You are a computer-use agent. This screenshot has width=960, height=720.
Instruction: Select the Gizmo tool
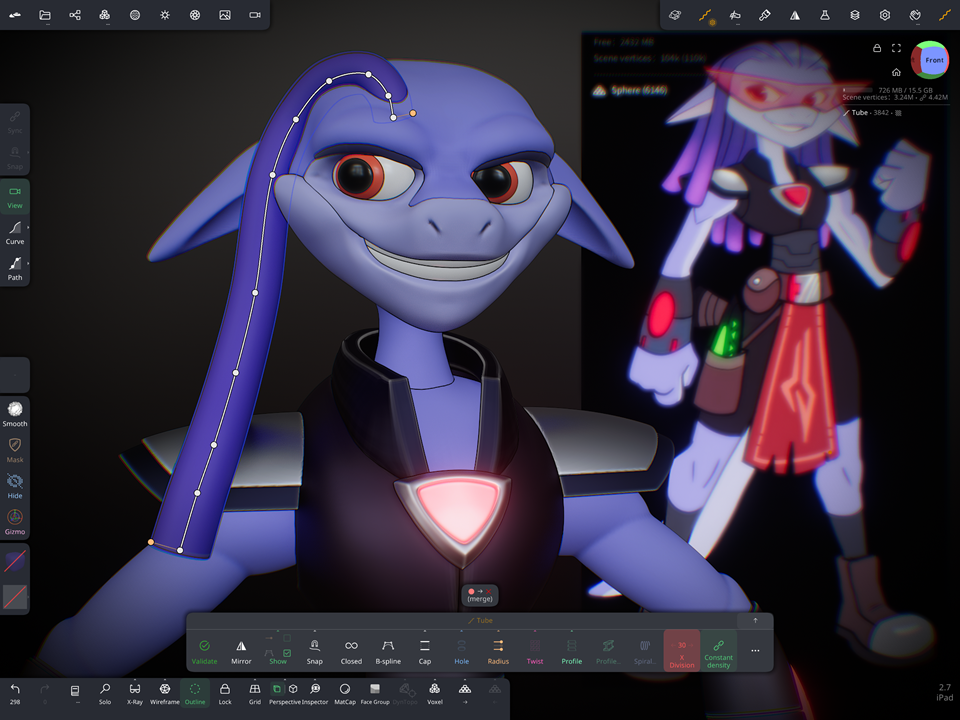pyautogui.click(x=15, y=522)
